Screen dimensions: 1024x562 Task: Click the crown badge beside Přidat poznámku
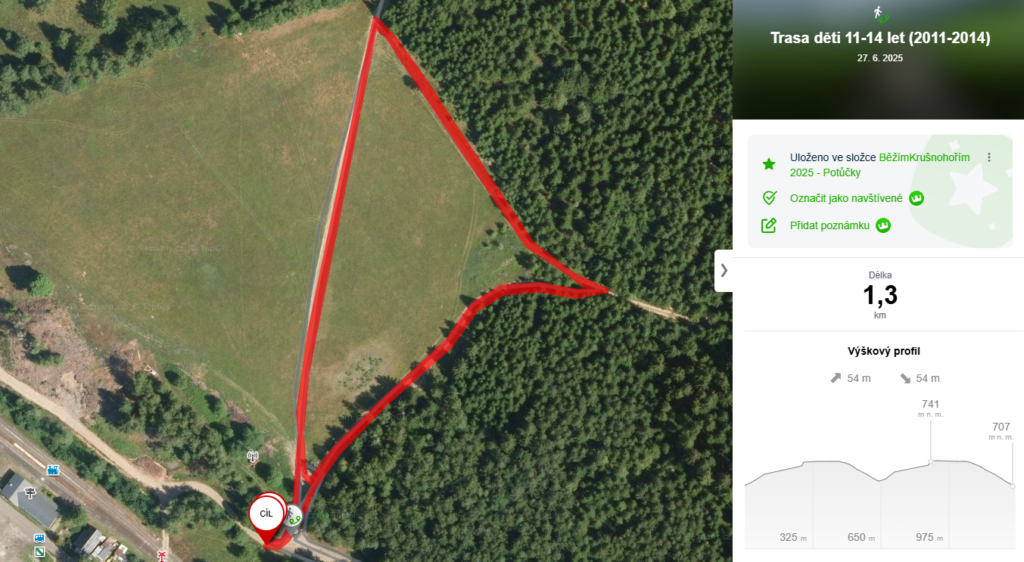click(x=883, y=225)
